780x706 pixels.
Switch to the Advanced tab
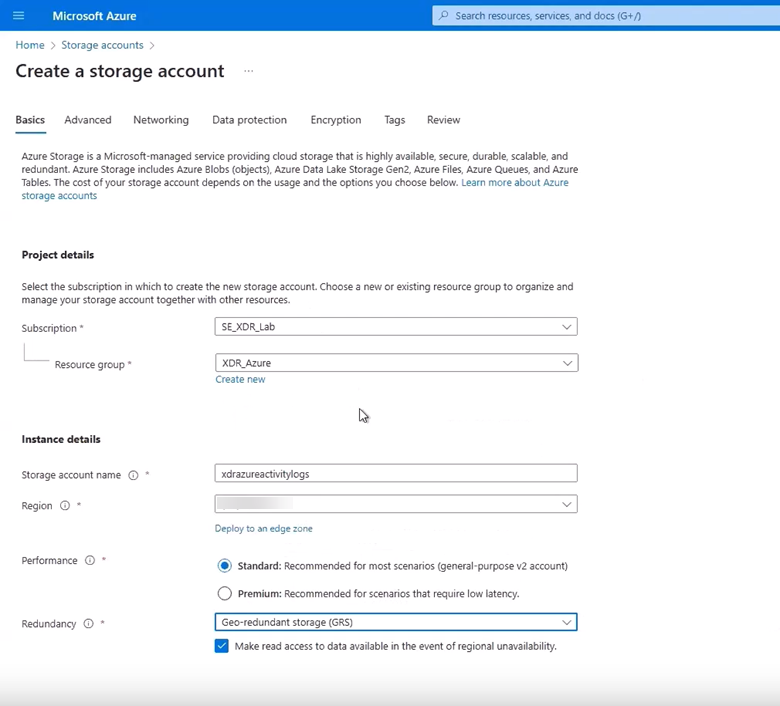[x=88, y=120]
